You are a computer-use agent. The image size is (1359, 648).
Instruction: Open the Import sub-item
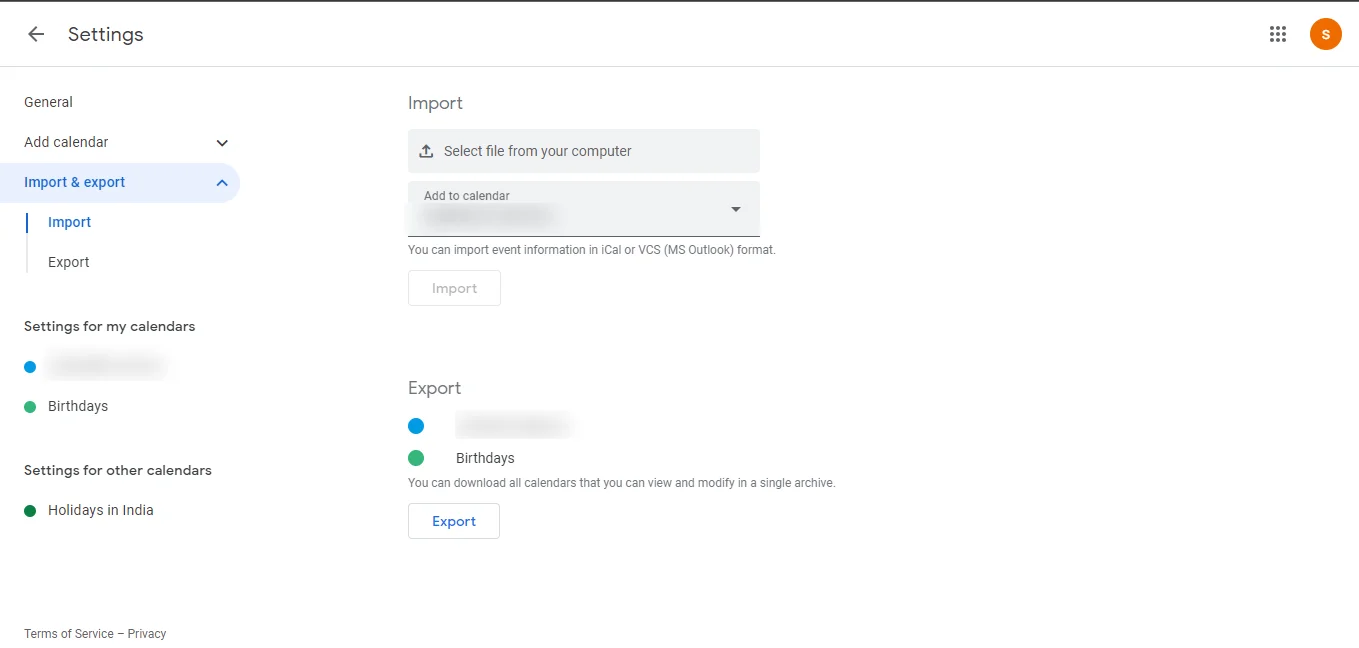(x=69, y=222)
